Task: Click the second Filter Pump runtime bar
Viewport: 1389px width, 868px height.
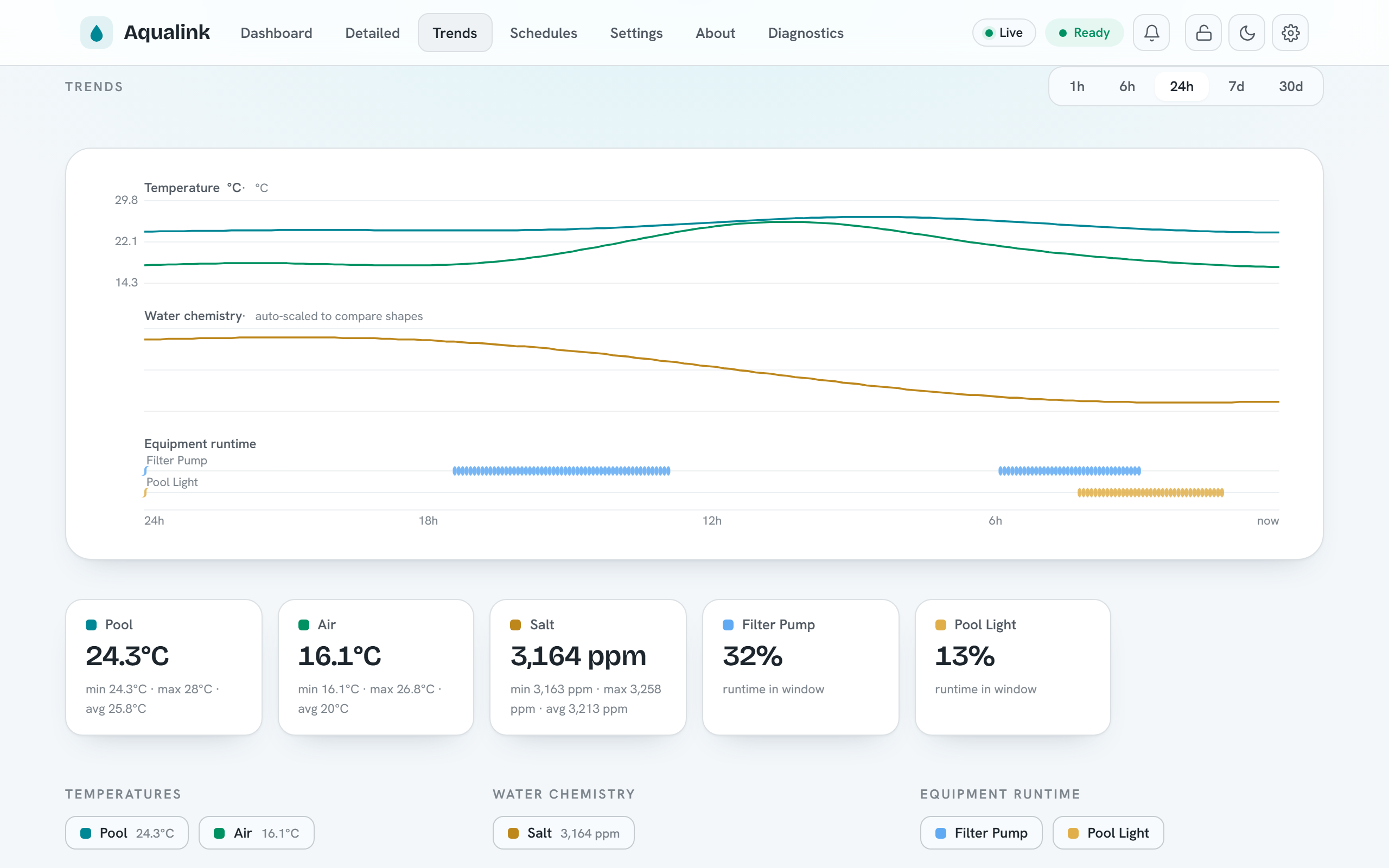Action: [x=1070, y=471]
